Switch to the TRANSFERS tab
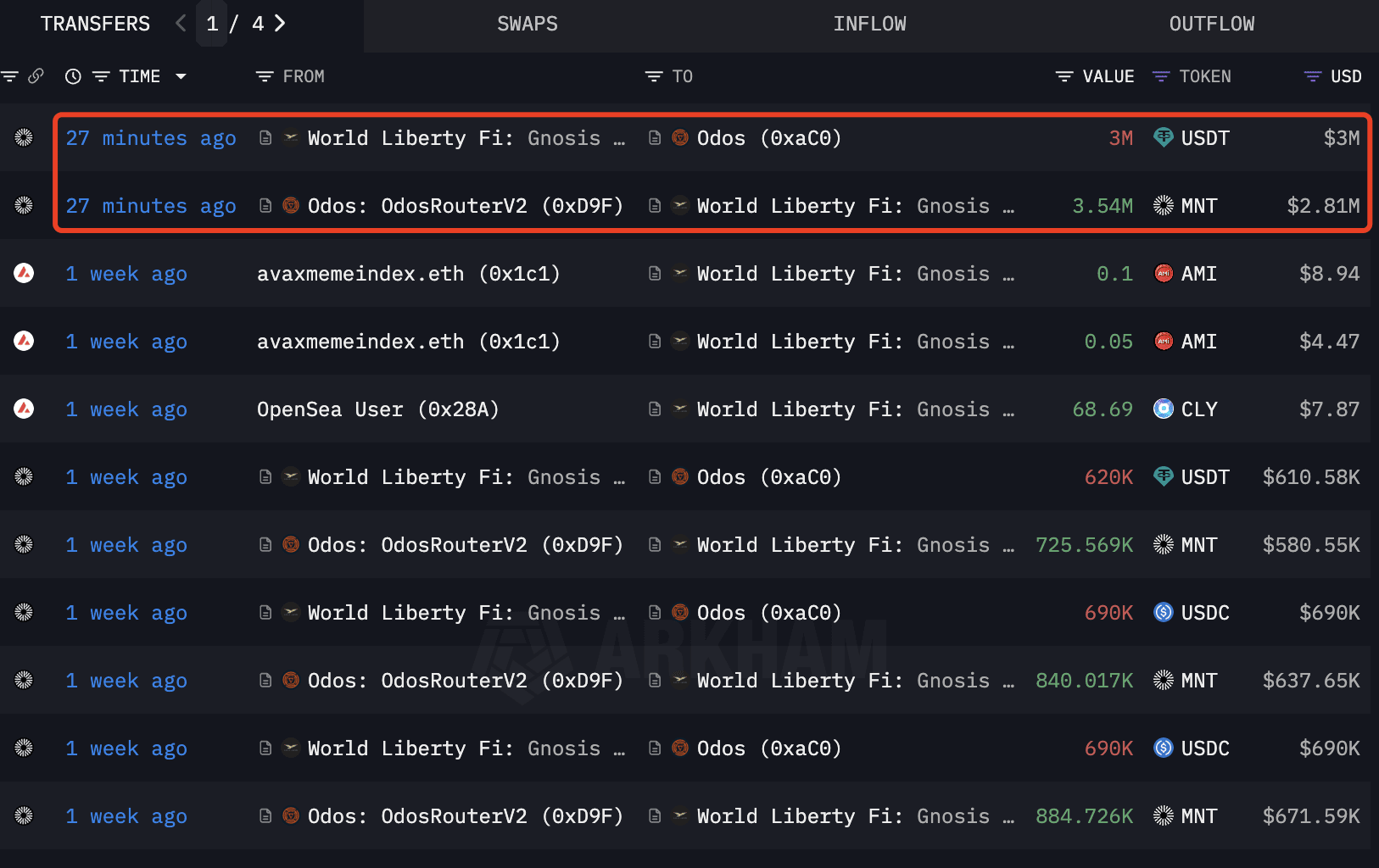The image size is (1379, 868). 95,24
